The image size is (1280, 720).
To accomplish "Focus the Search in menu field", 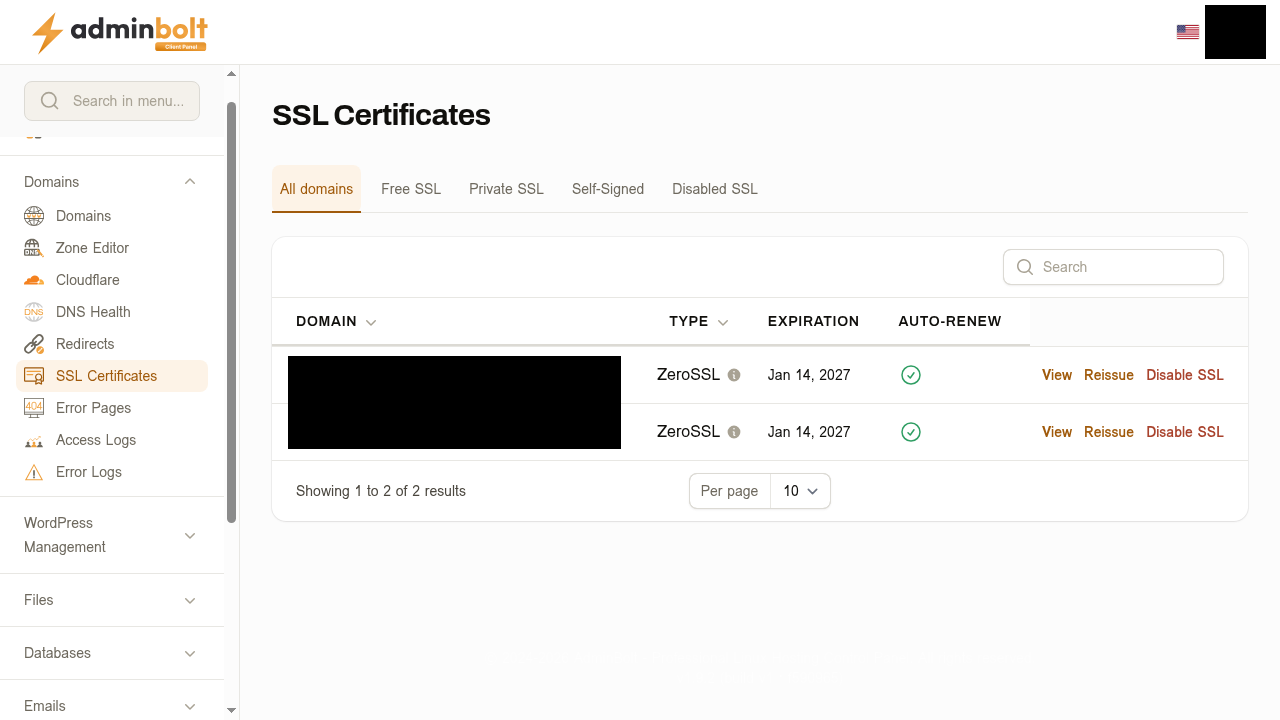I will tap(112, 101).
